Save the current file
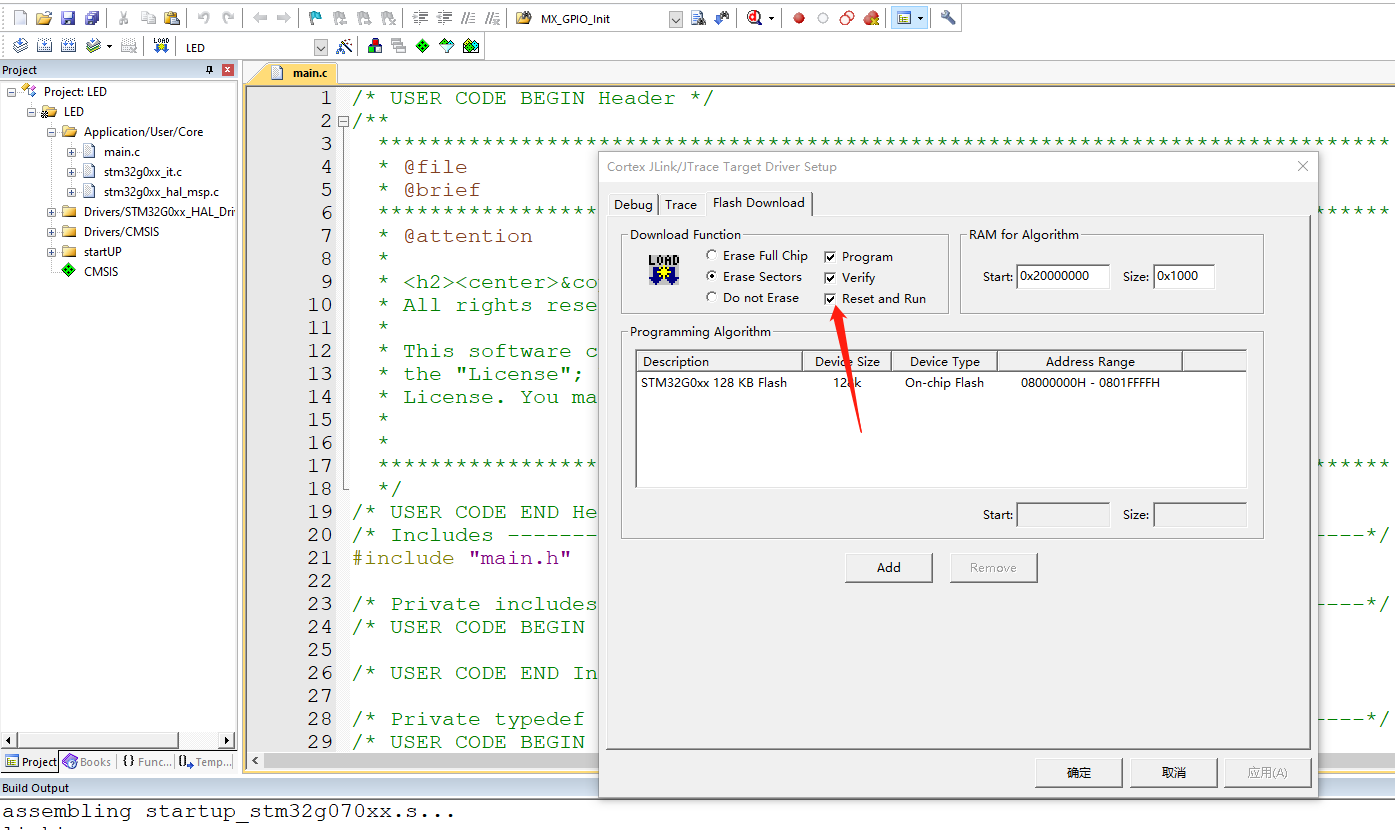 click(x=68, y=18)
